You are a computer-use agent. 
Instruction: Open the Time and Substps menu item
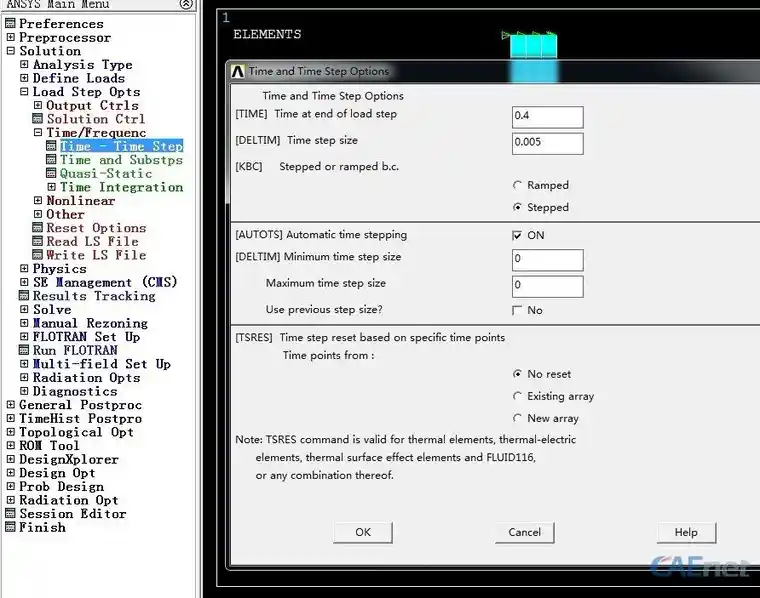(121, 159)
